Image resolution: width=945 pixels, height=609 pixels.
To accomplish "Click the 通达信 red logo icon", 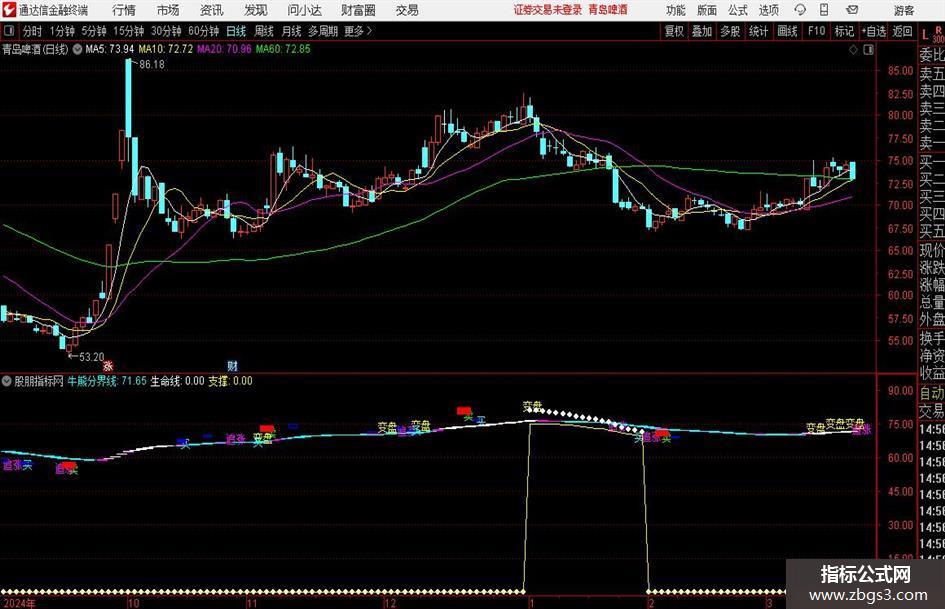I will pyautogui.click(x=9, y=10).
